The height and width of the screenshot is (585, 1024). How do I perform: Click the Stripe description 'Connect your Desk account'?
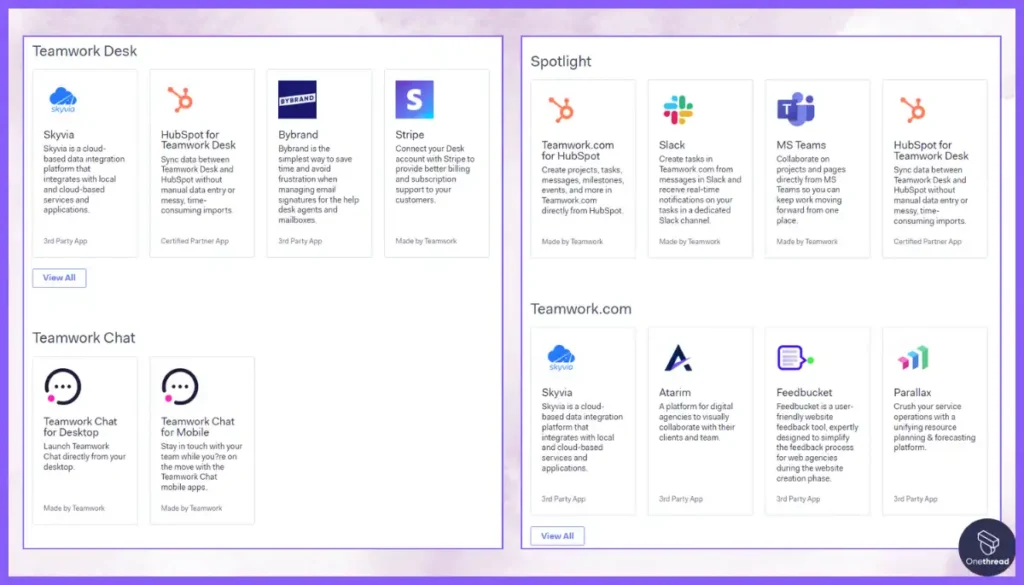435,174
